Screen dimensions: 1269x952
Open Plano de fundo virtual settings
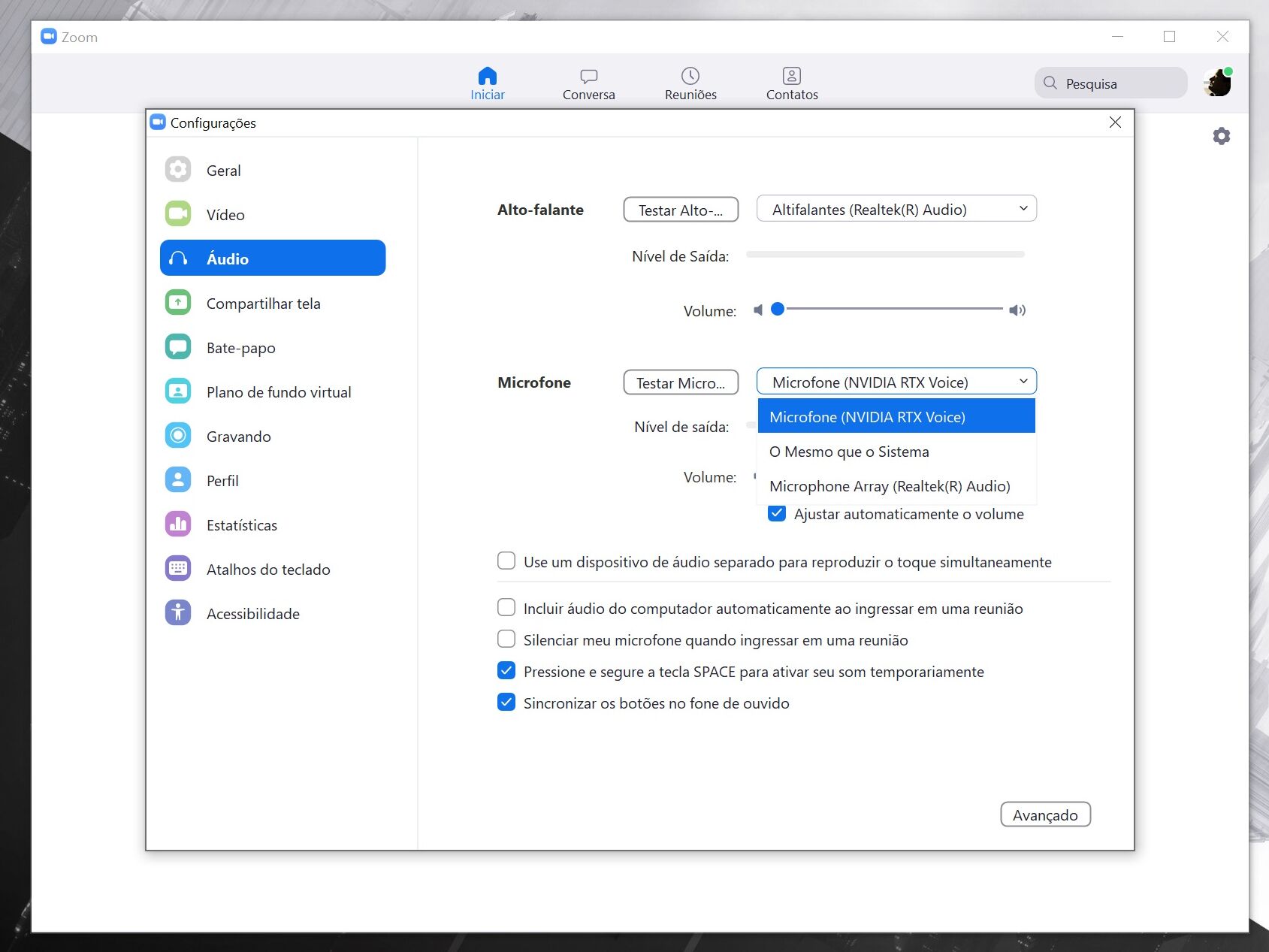273,391
